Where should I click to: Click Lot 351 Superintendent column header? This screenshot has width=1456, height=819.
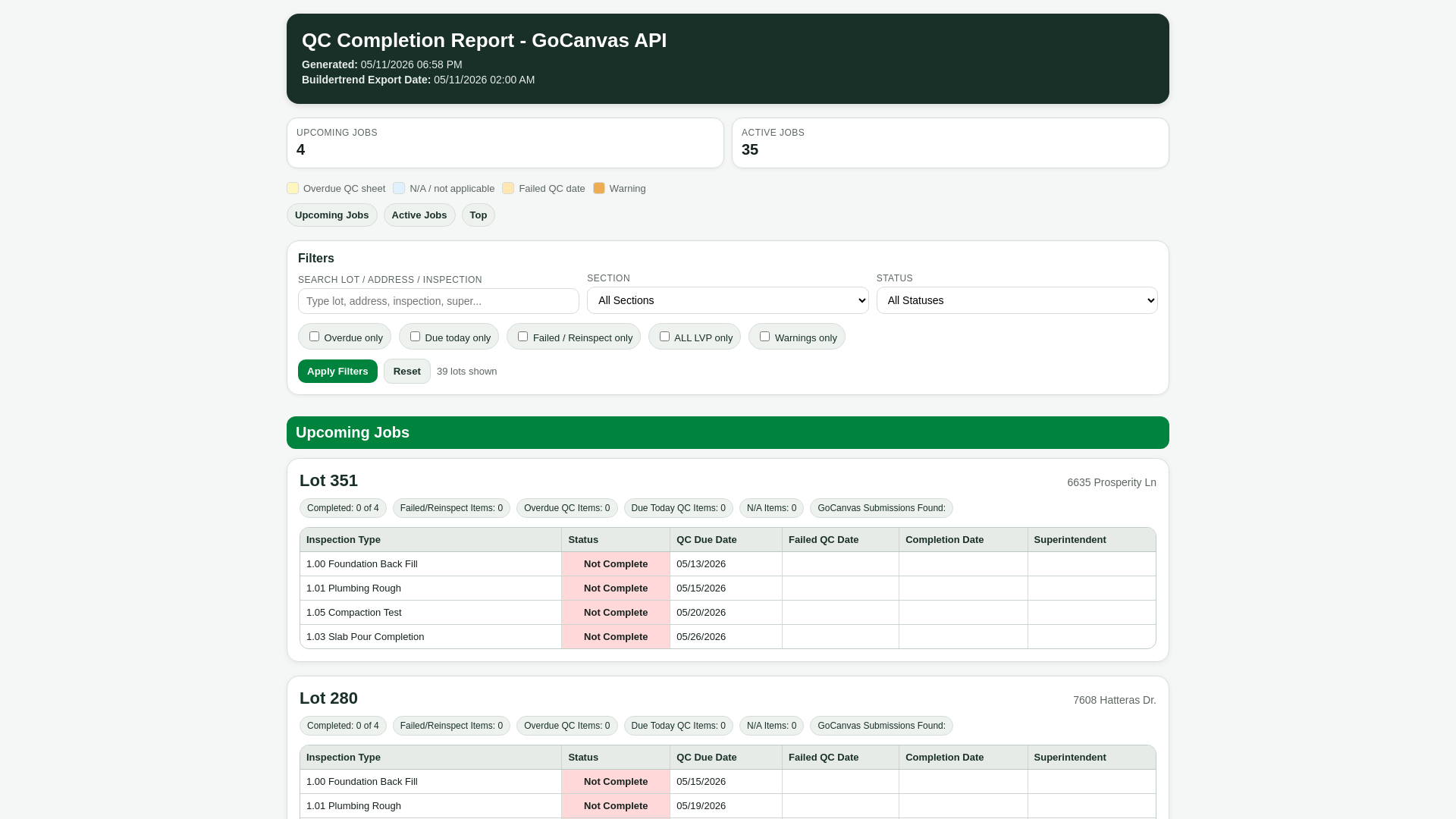[x=1092, y=540]
